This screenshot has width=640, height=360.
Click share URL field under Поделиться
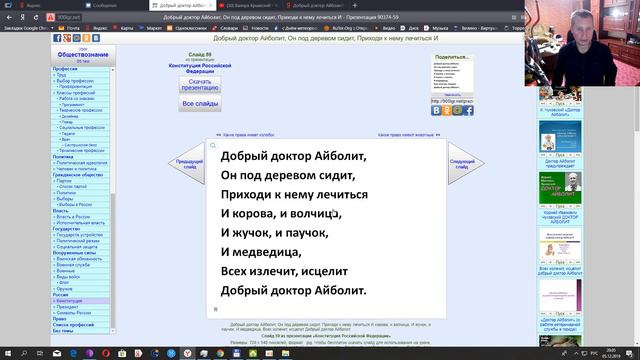[452, 101]
